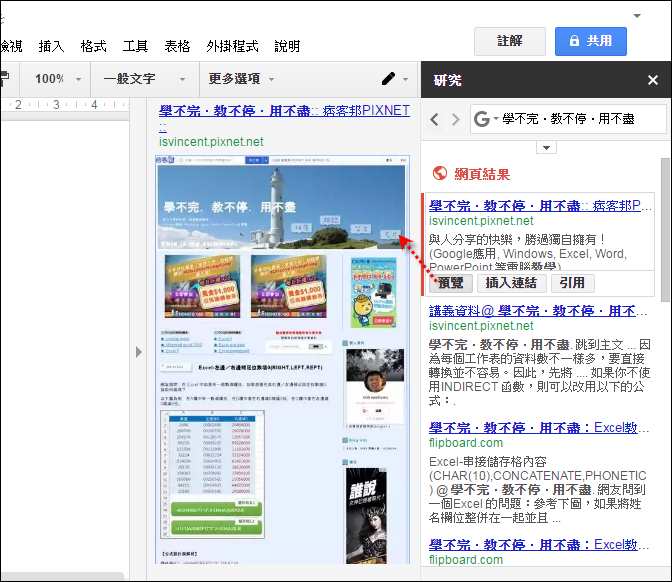Click the pencil editing mode icon
672x582 pixels.
(x=388, y=79)
